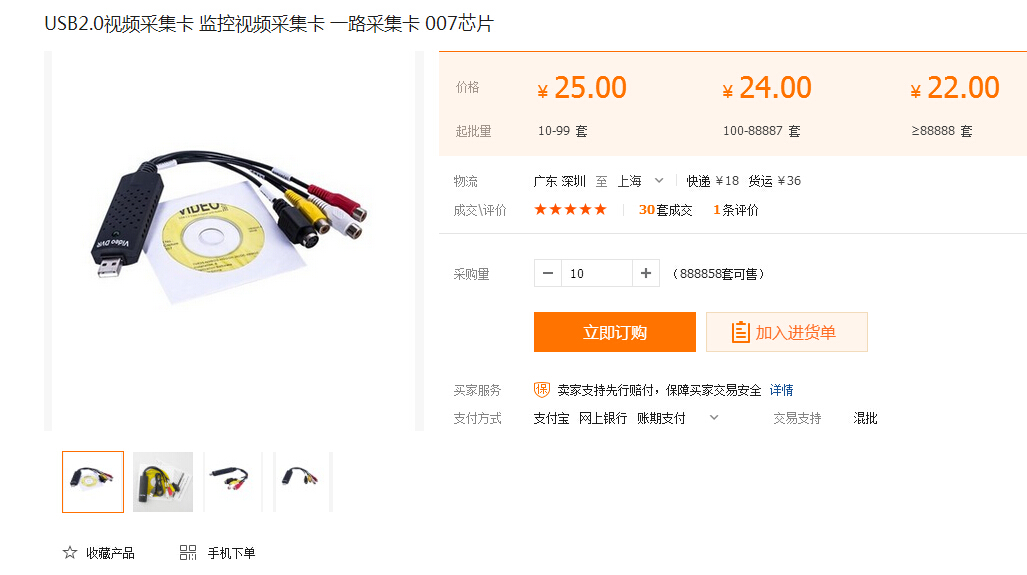Click the 30套成交 transactions link
Image resolution: width=1027 pixels, height=575 pixels.
click(665, 210)
